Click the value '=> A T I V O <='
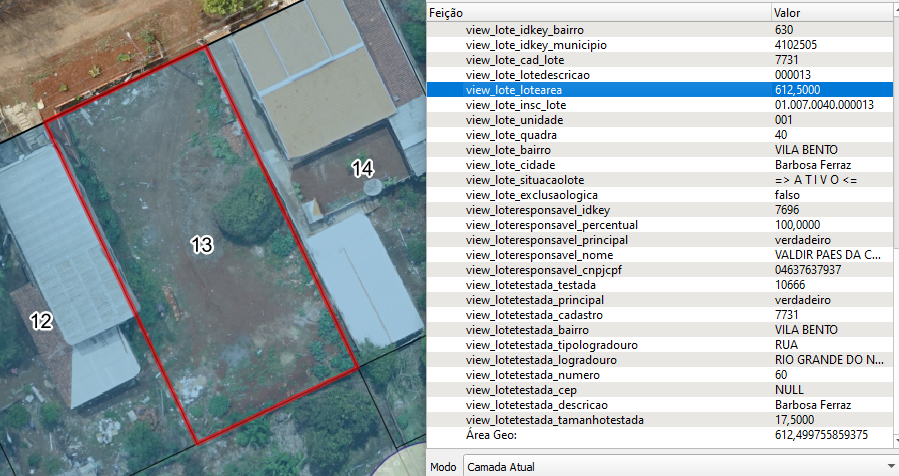This screenshot has width=899, height=476. (x=816, y=180)
